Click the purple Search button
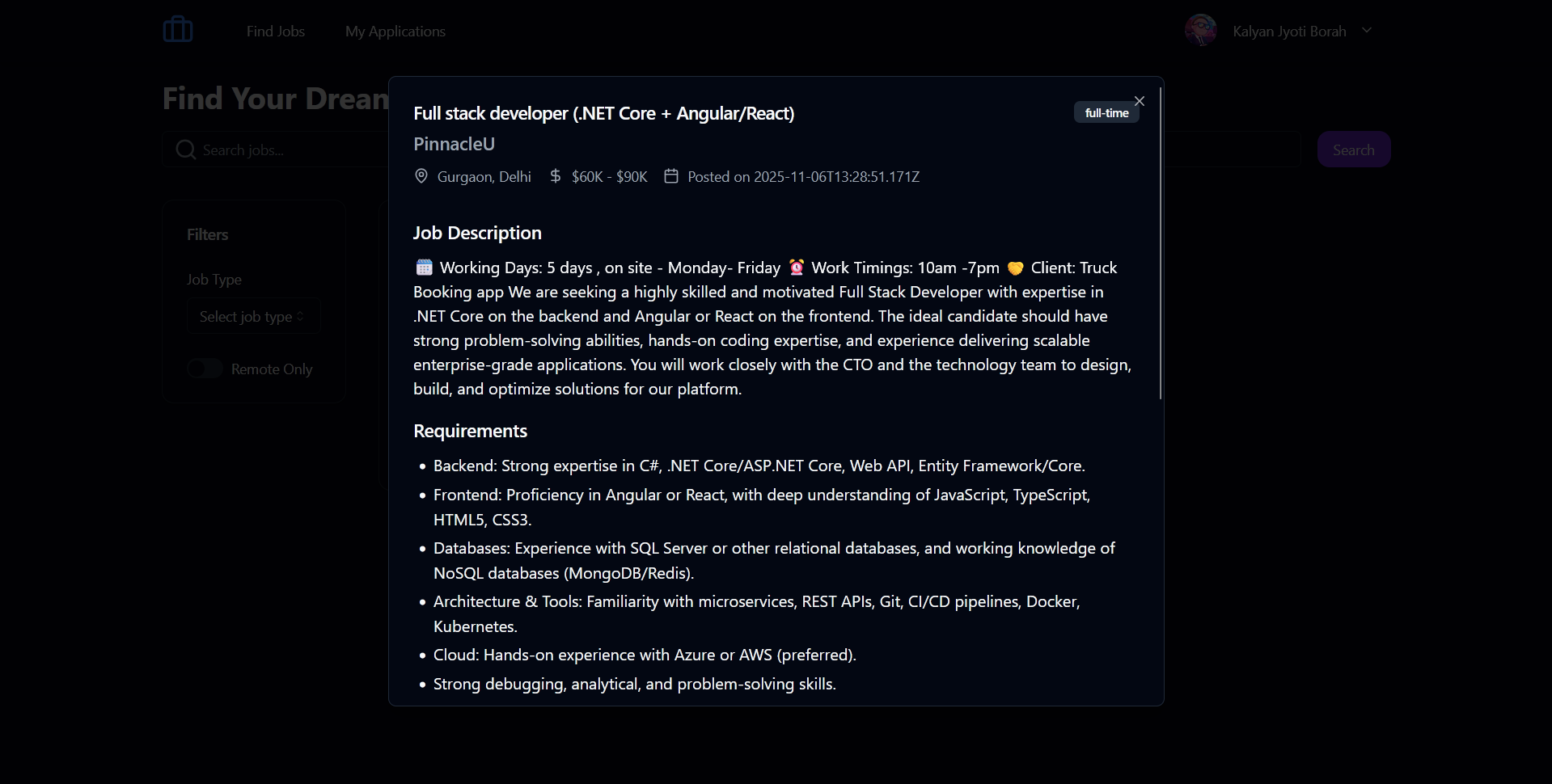 1354,150
